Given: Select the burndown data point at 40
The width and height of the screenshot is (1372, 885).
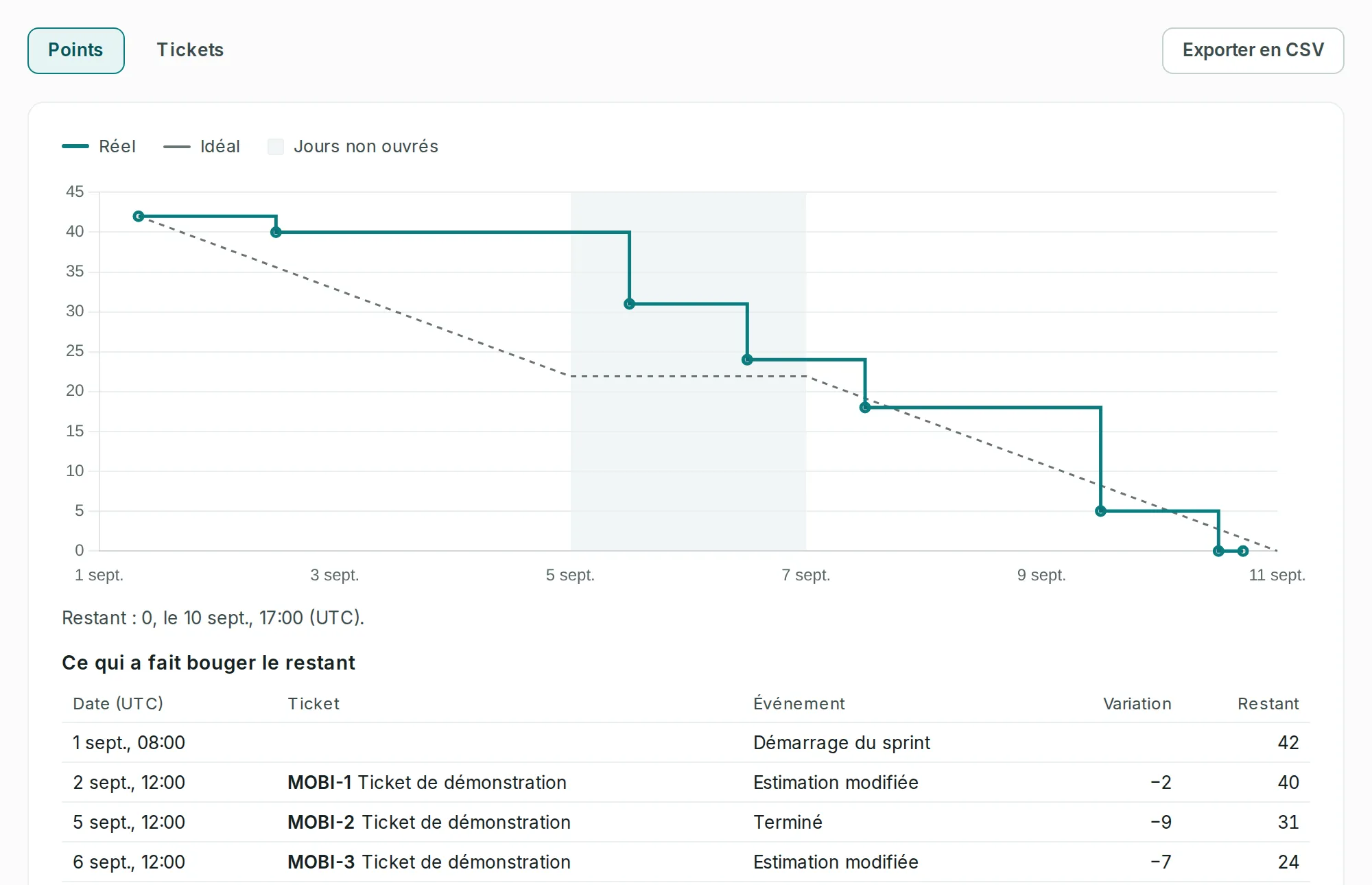Looking at the screenshot, I should click(276, 233).
